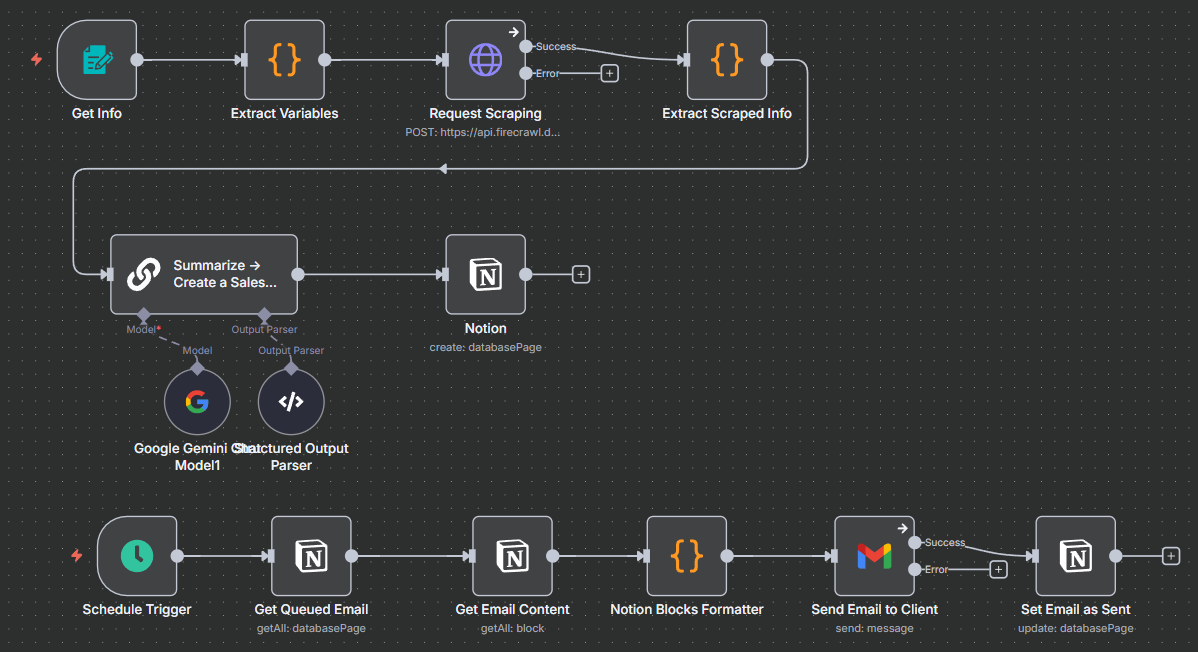Open the Get Email Content node
Viewport: 1198px width, 652px height.
(x=512, y=556)
